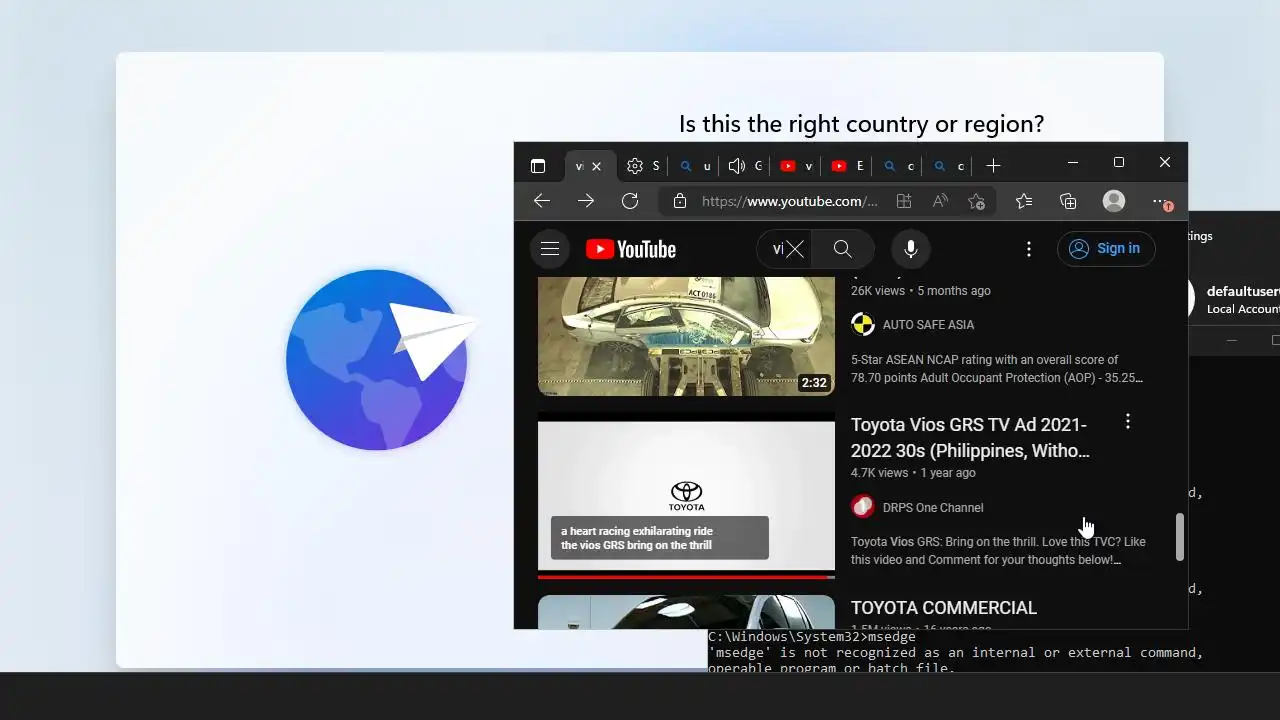Open a new browser tab
Image resolution: width=1280 pixels, height=720 pixels.
[x=993, y=166]
